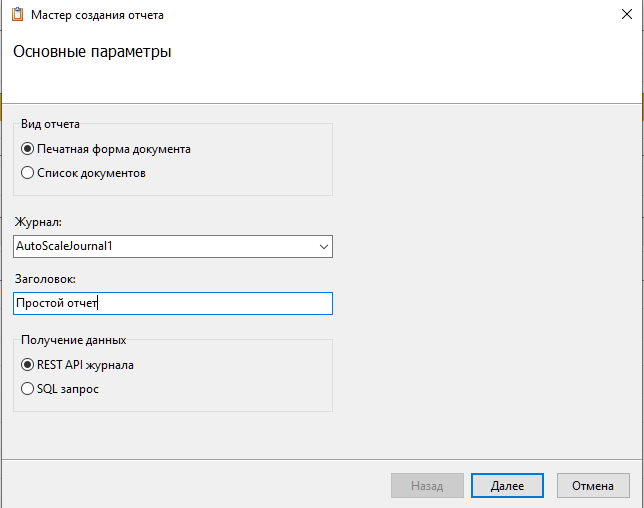Screen dimensions: 644x508
Task: Select REST API журнала as data source
Action: (x=28, y=365)
